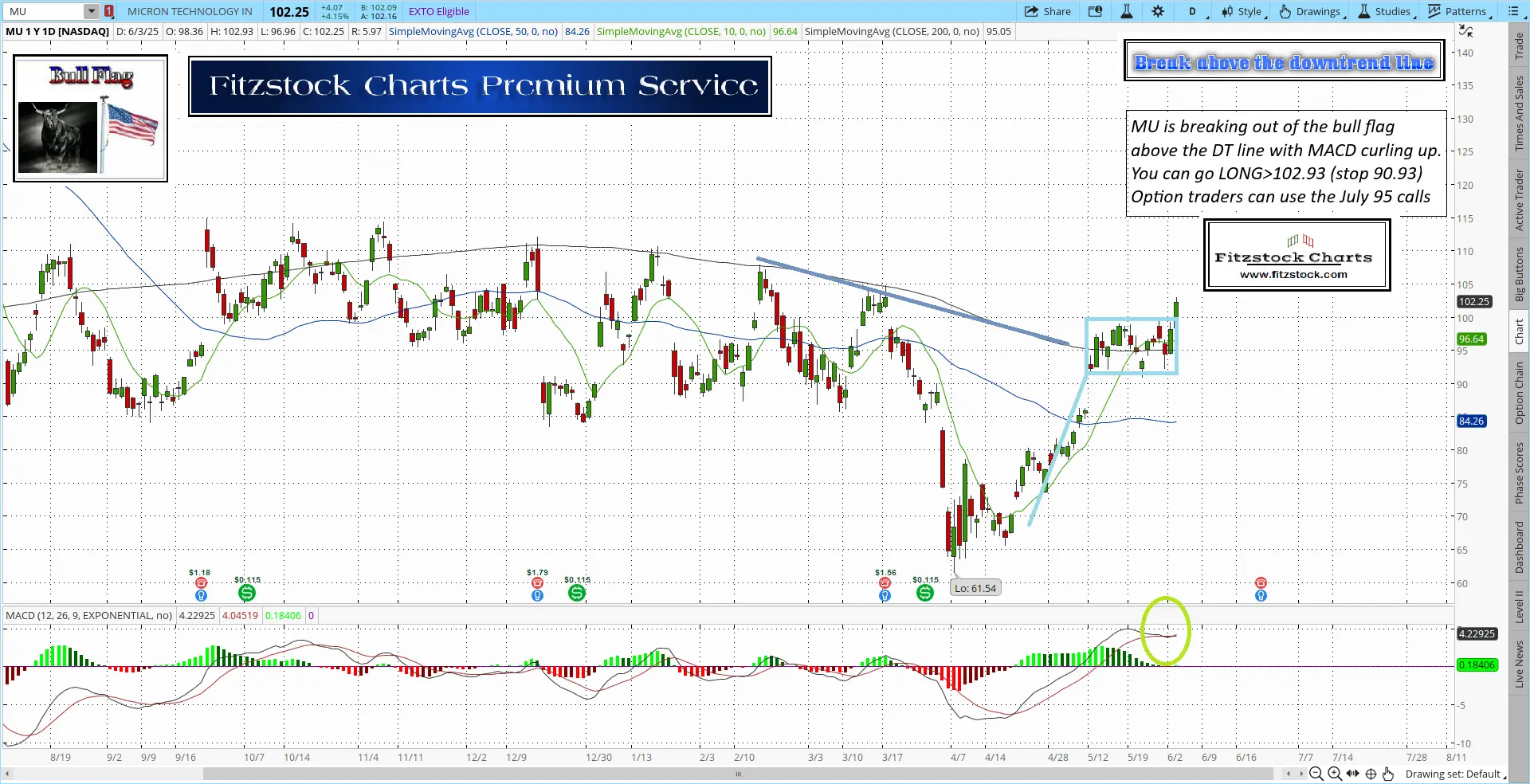
Task: Open the Style menu
Action: click(x=1243, y=11)
